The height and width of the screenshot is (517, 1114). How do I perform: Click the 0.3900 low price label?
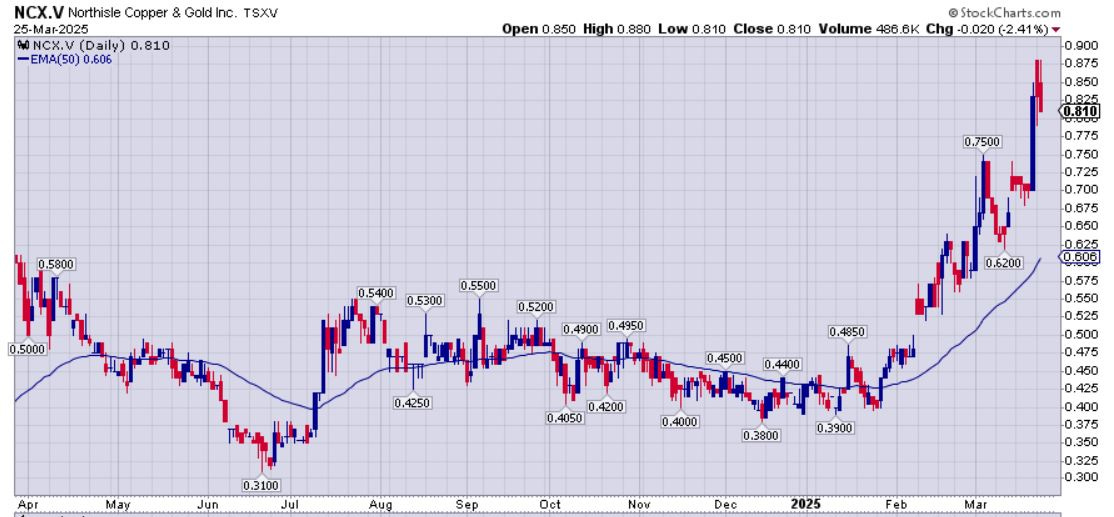point(835,428)
